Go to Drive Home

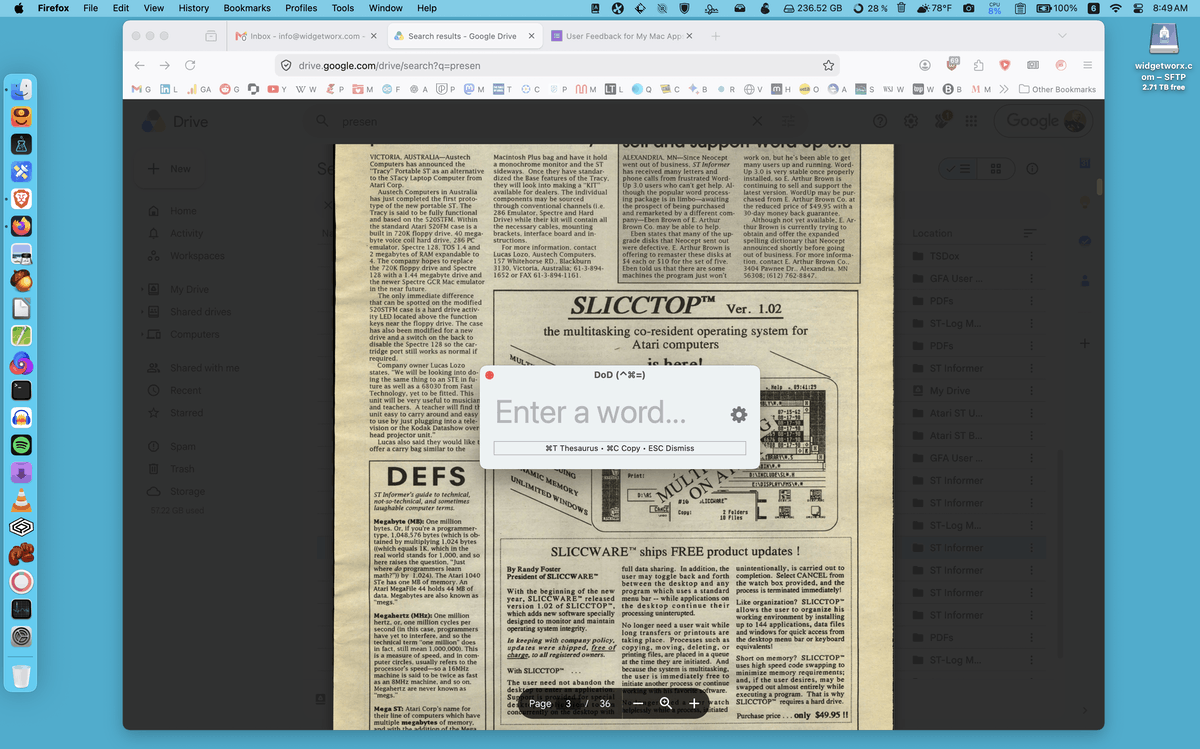(x=183, y=211)
